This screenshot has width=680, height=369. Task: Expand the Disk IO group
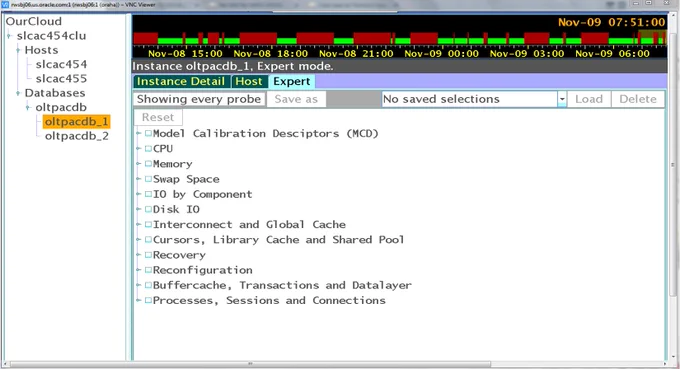[x=139, y=209]
